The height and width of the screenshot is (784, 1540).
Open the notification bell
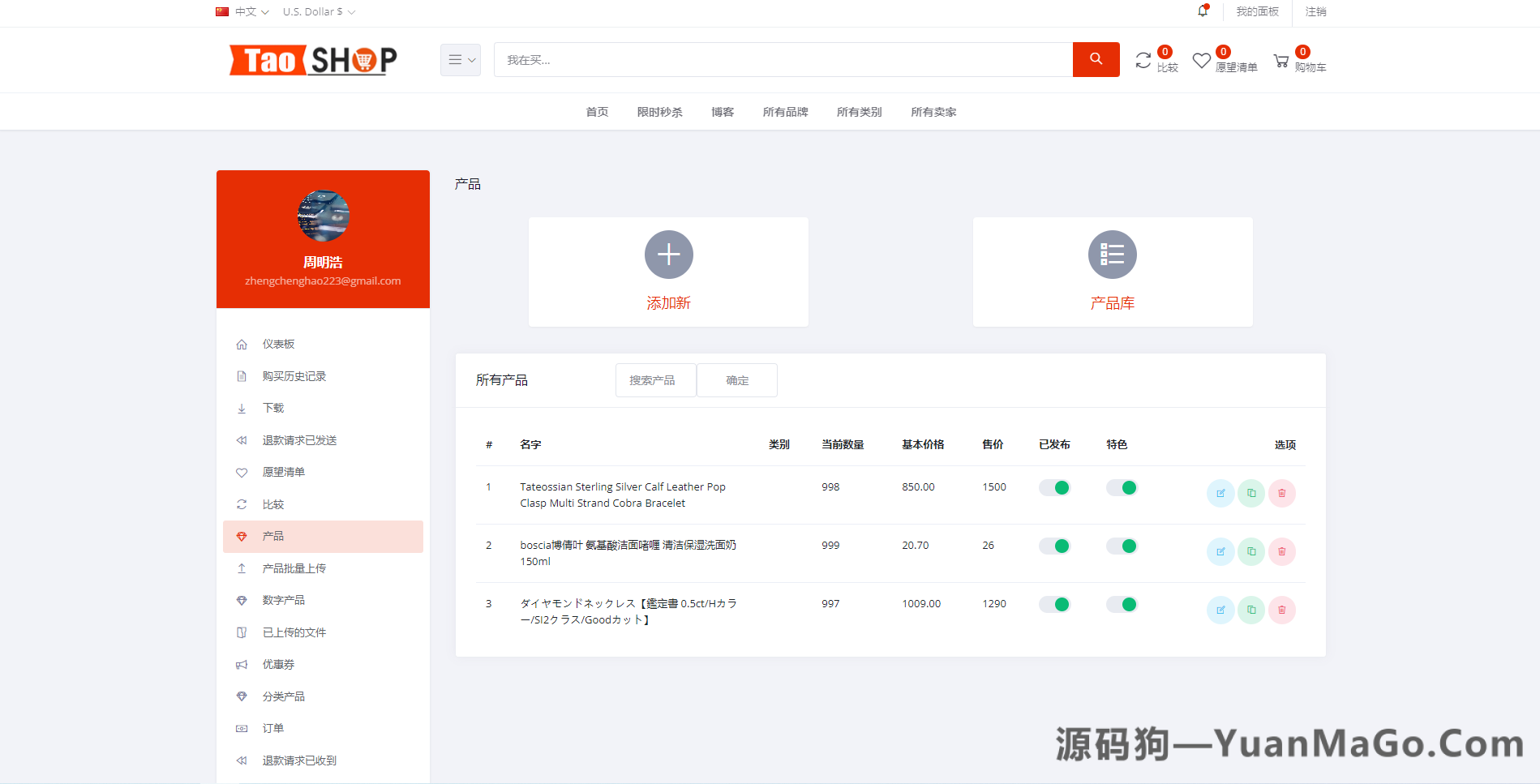coord(1203,11)
